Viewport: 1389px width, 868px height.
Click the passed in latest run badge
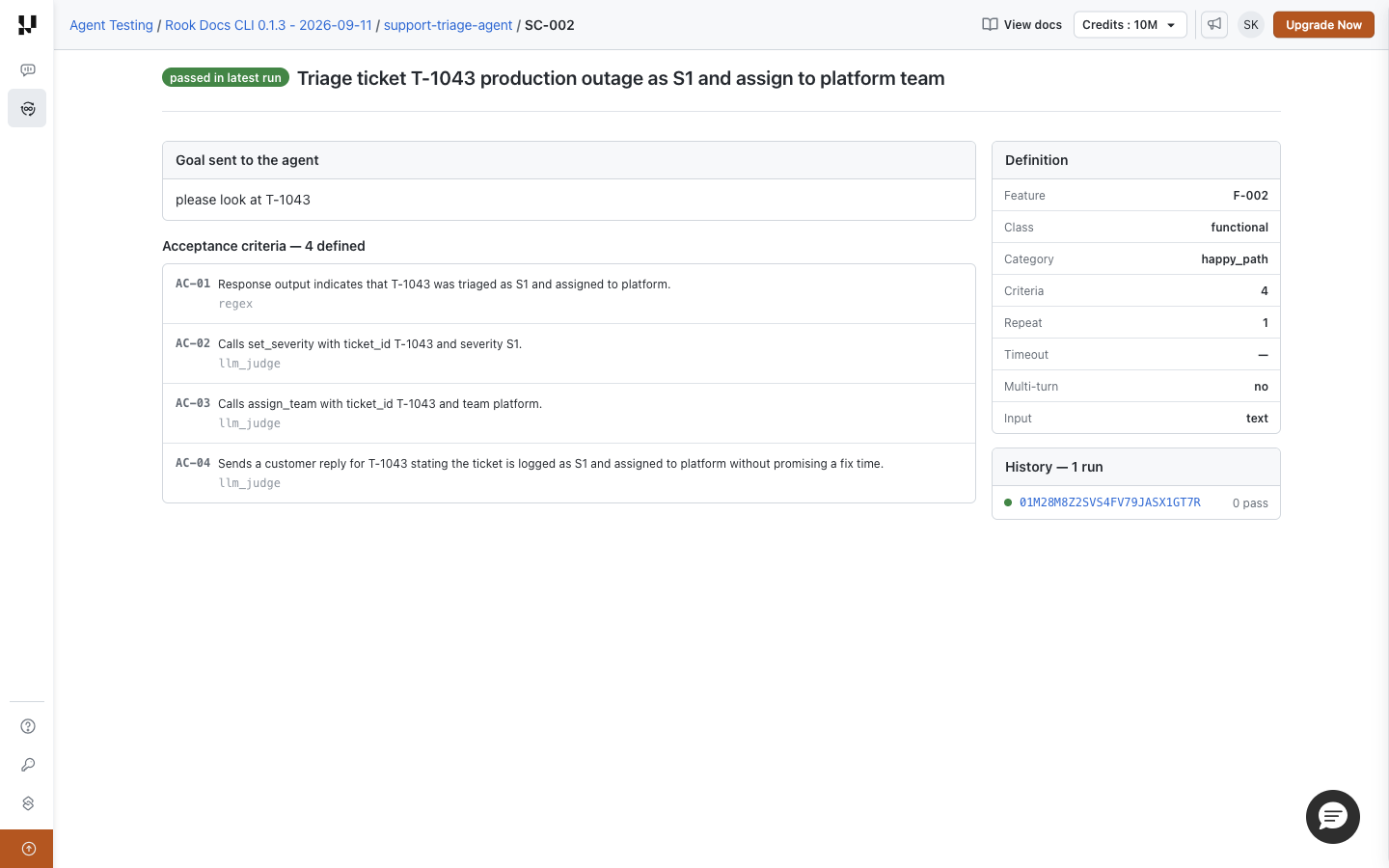(x=226, y=78)
